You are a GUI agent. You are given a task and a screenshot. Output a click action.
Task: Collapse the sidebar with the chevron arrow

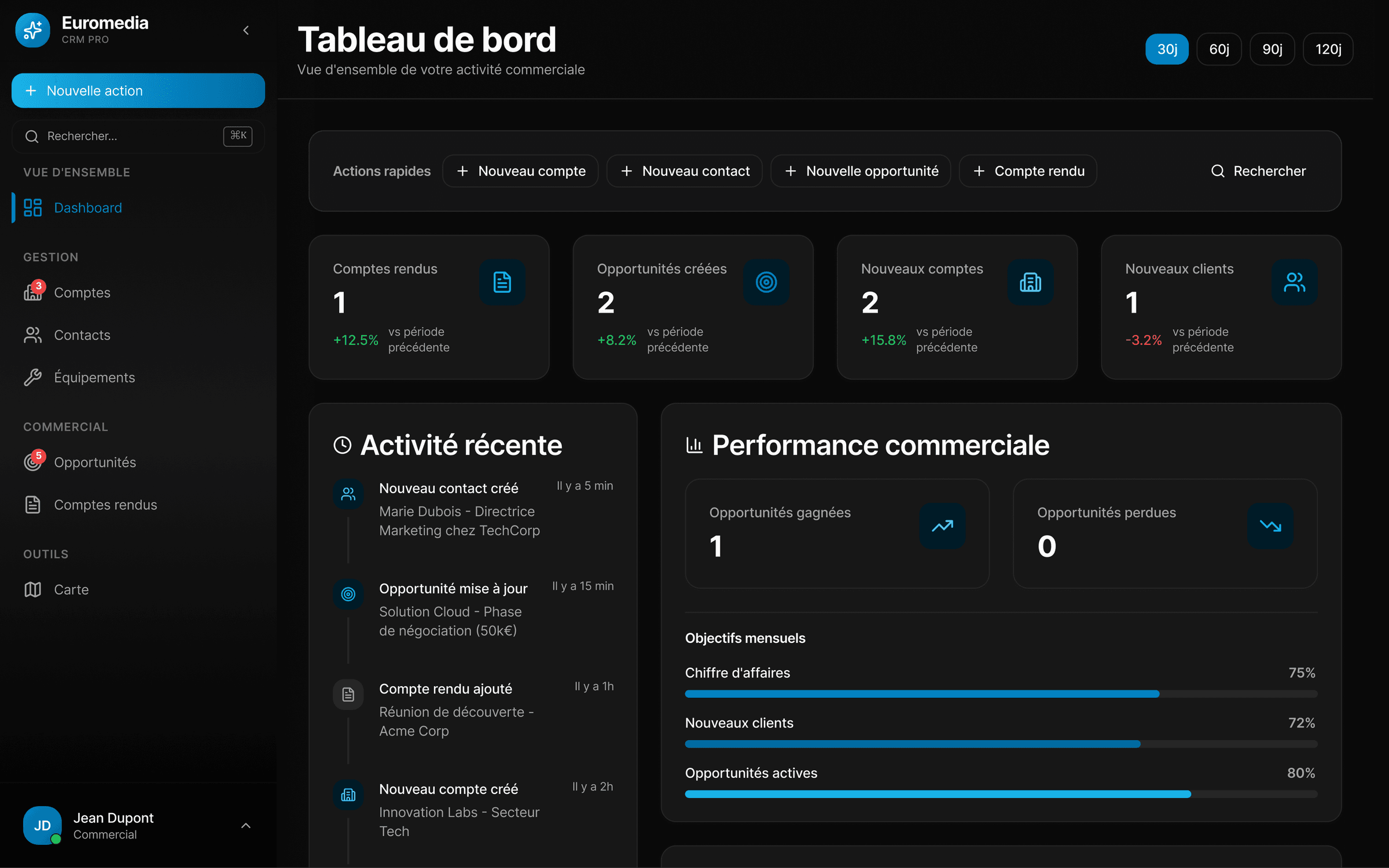pos(246,30)
